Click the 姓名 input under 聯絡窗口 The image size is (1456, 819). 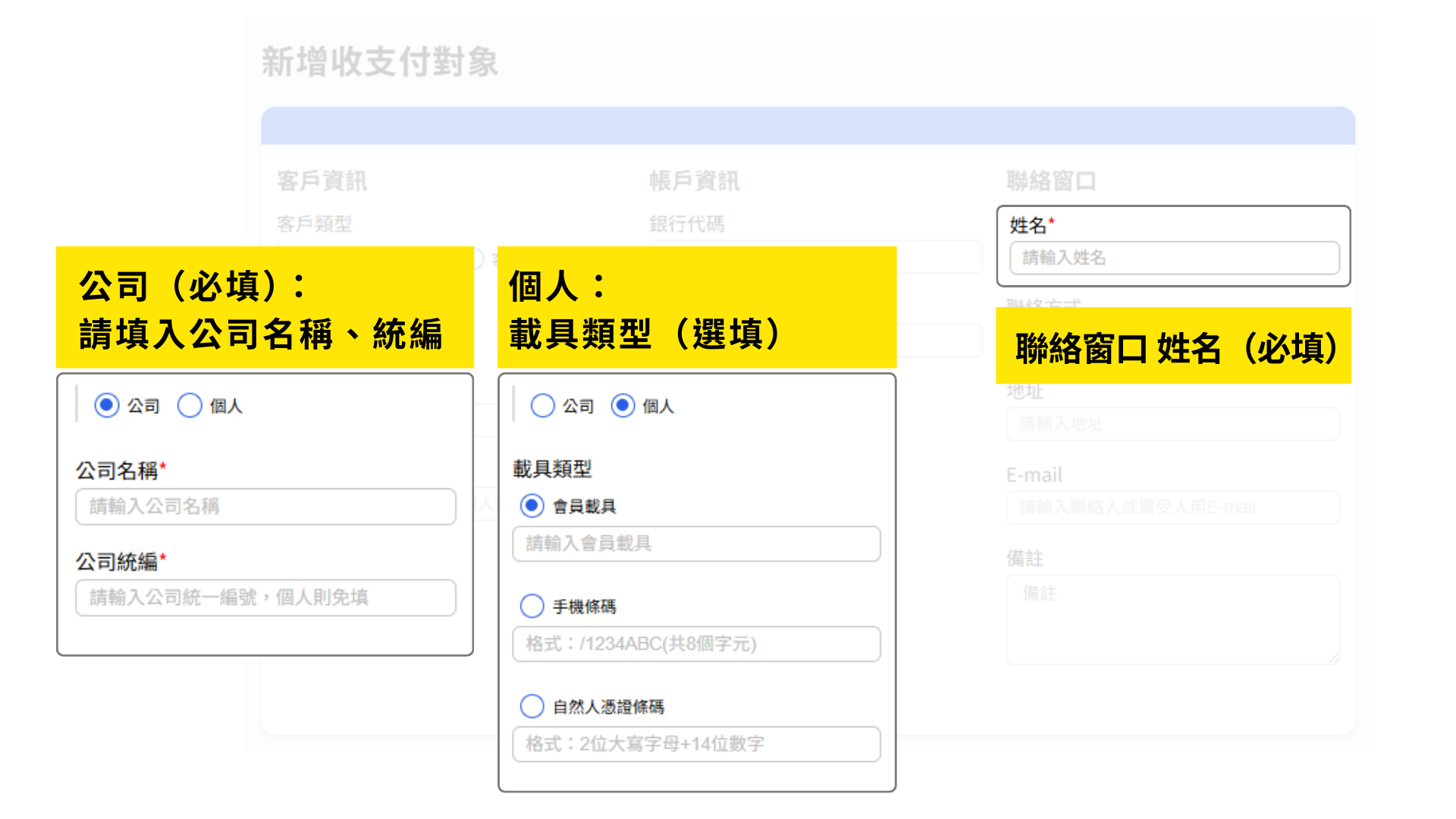1174,258
